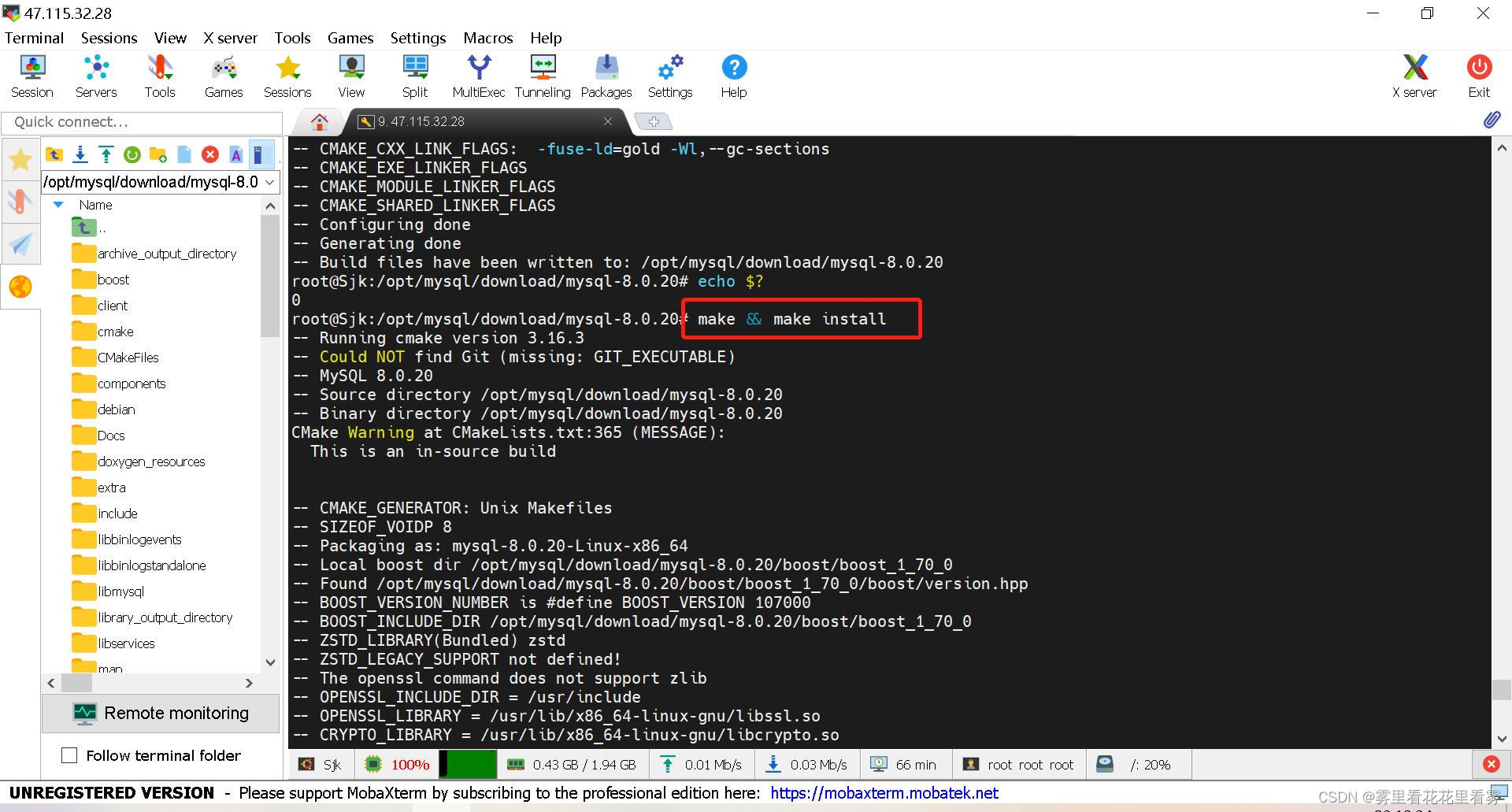Select the archive_output_directory folder

point(154,254)
